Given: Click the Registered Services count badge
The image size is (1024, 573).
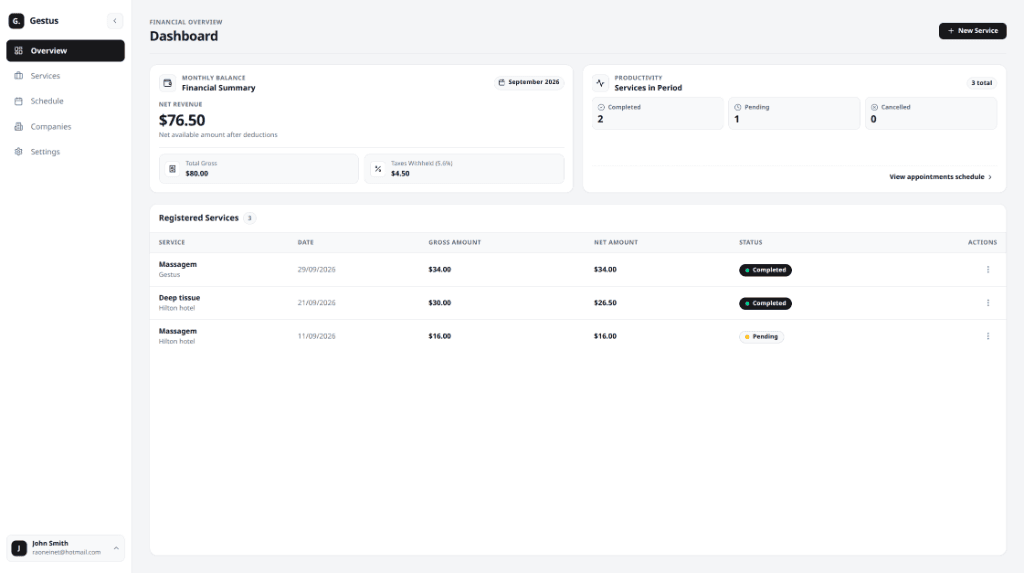Looking at the screenshot, I should (249, 218).
